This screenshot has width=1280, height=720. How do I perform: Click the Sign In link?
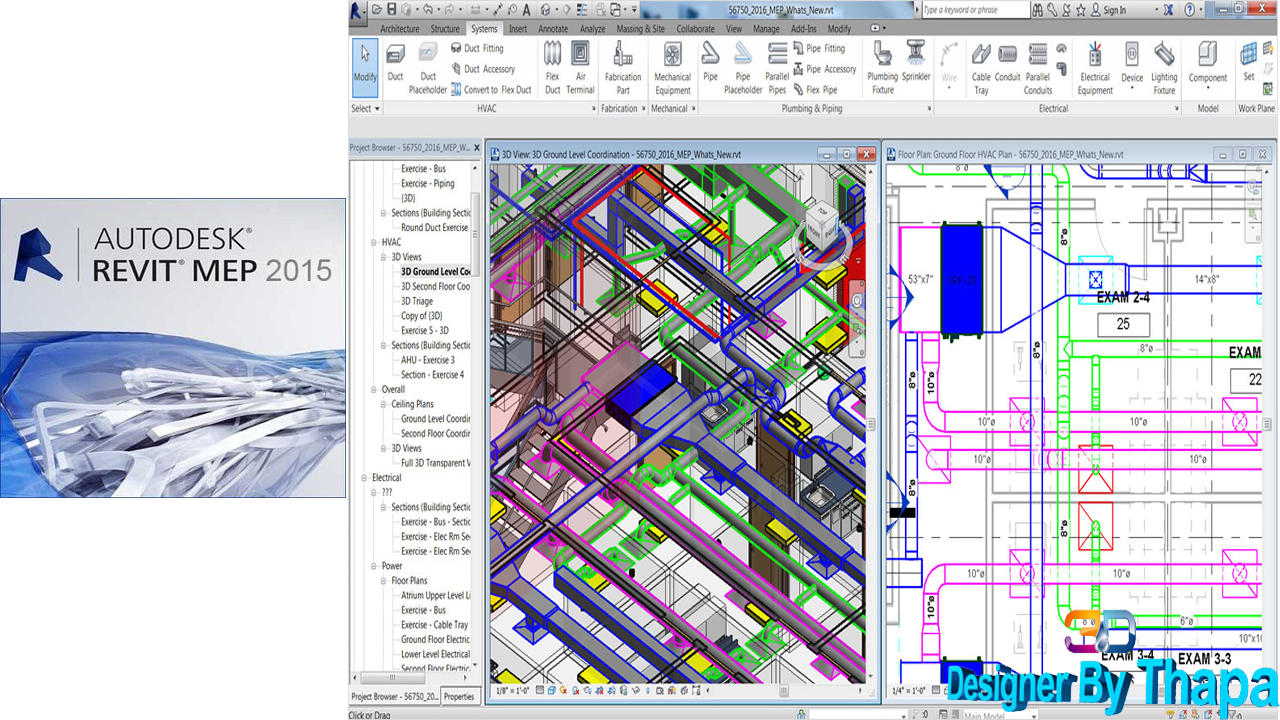tap(1114, 10)
